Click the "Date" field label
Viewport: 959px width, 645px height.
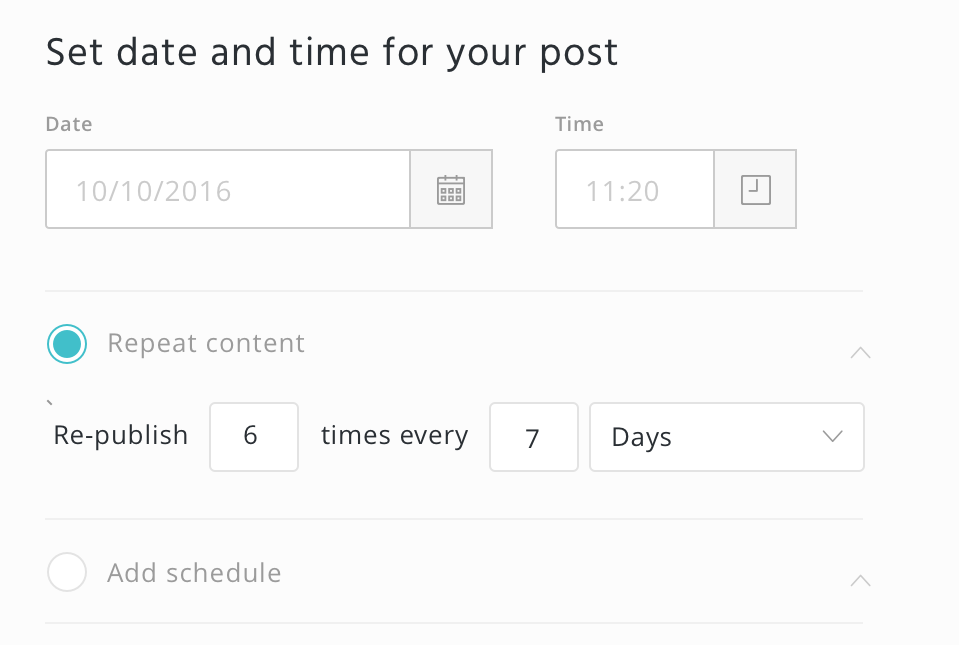pyautogui.click(x=69, y=125)
